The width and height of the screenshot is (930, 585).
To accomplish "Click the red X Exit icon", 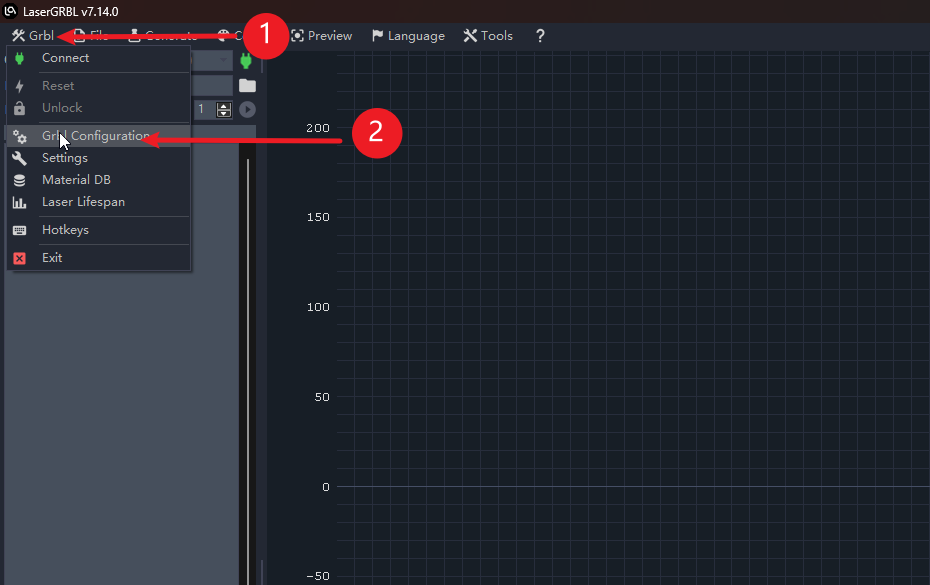I will [19, 258].
